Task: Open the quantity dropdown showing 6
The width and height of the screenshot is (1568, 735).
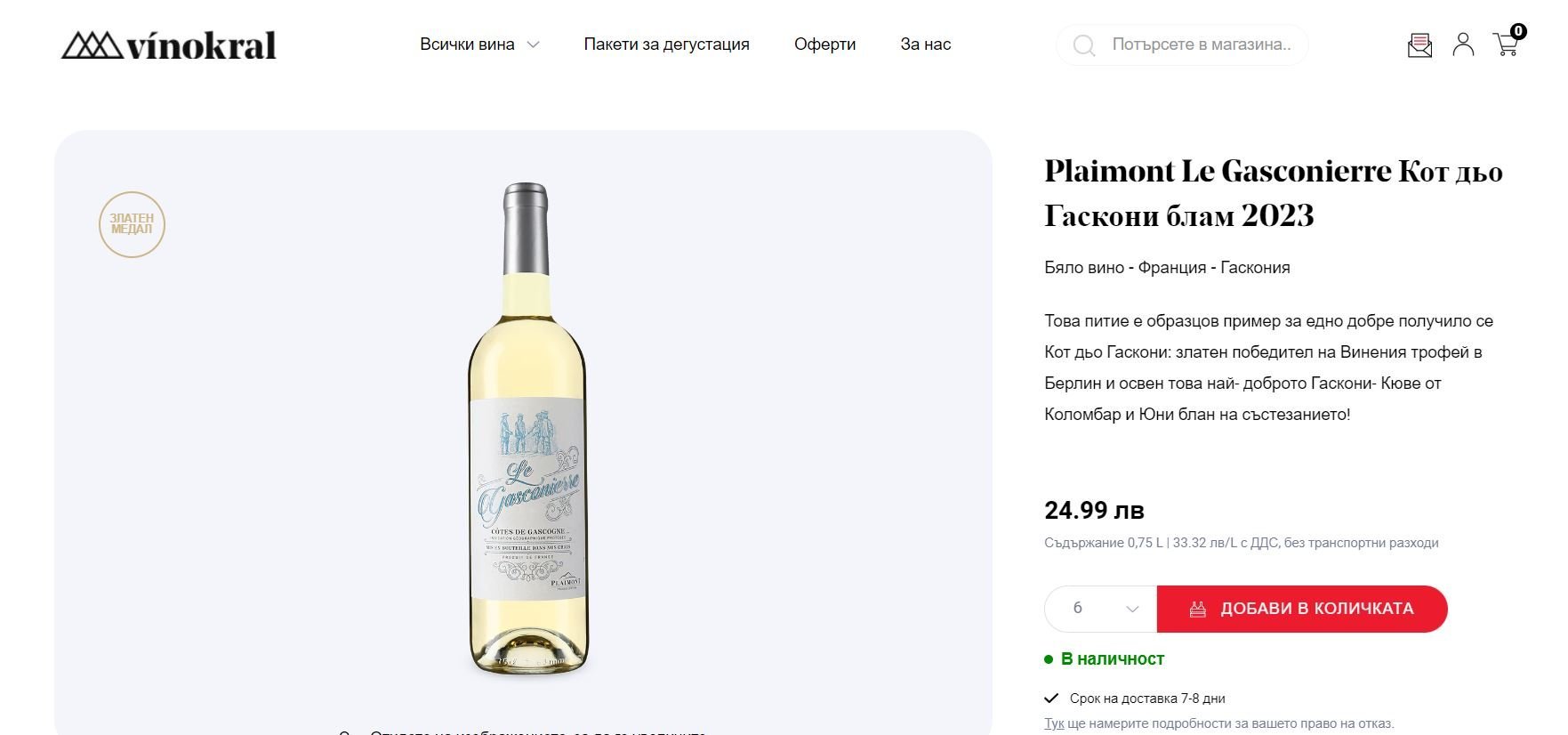Action: tap(1100, 609)
